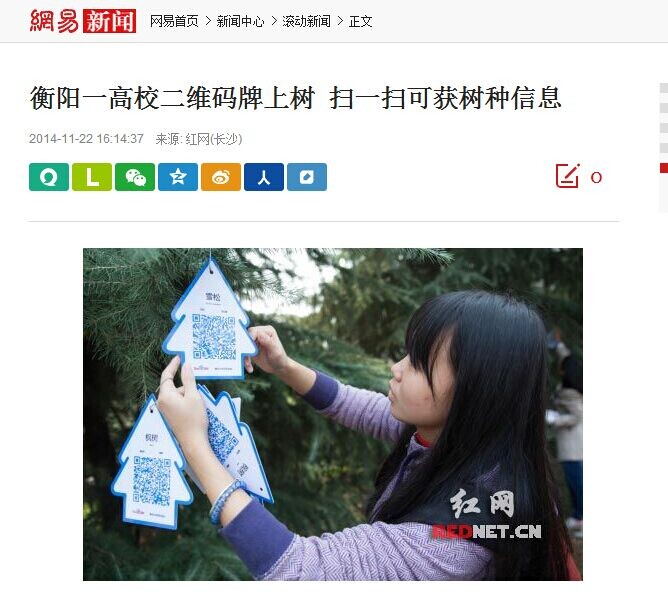The image size is (668, 595).
Task: Navigate to 滚动新闻 breadcrumb
Action: tap(306, 21)
